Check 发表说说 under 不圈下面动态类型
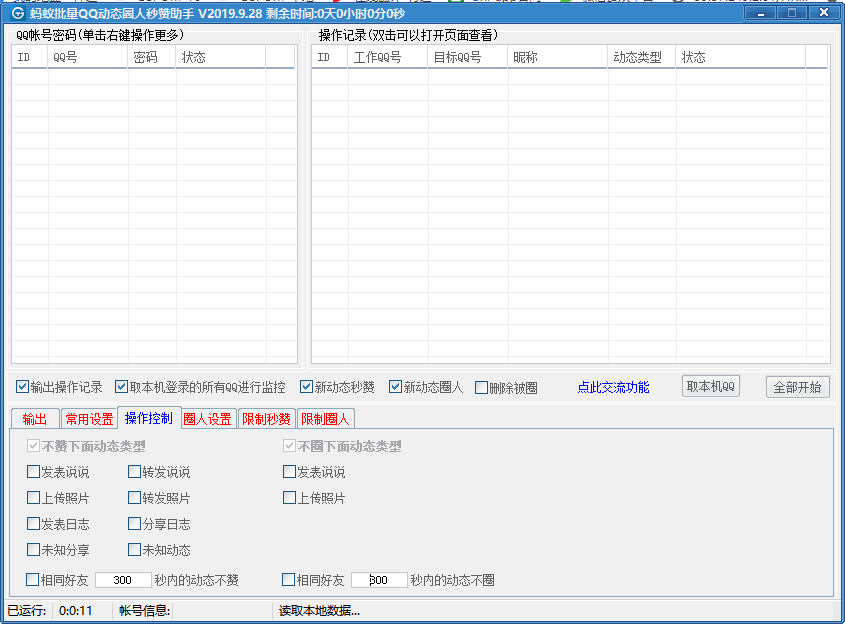The image size is (845, 624). (289, 472)
